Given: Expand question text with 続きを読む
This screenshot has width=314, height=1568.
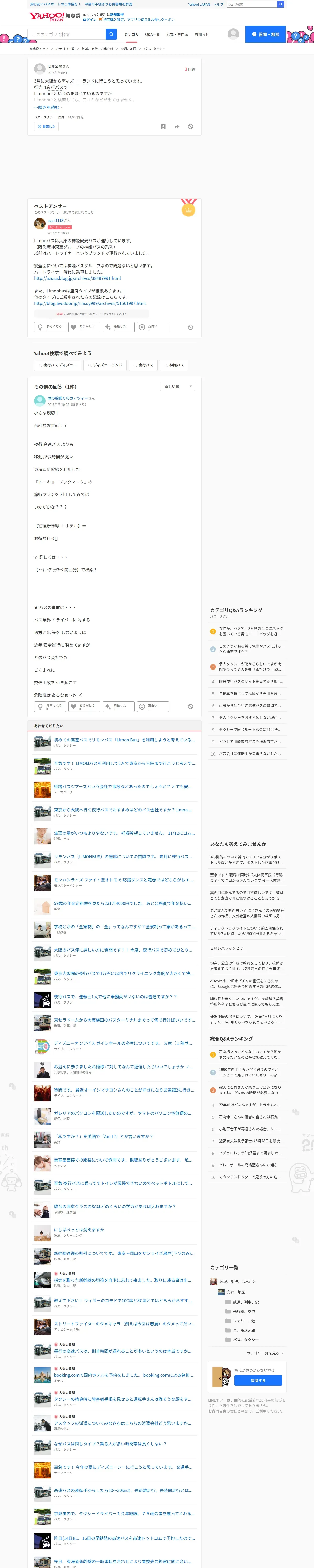Looking at the screenshot, I should (x=48, y=107).
